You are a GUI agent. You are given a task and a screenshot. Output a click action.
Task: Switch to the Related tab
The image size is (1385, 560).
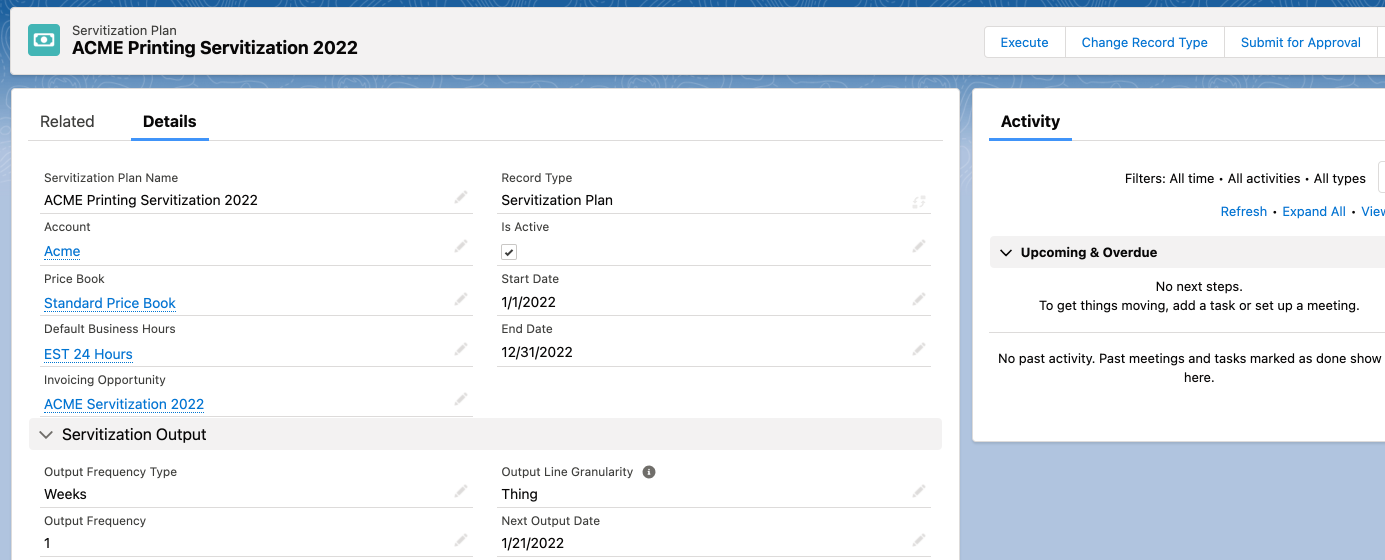(67, 121)
